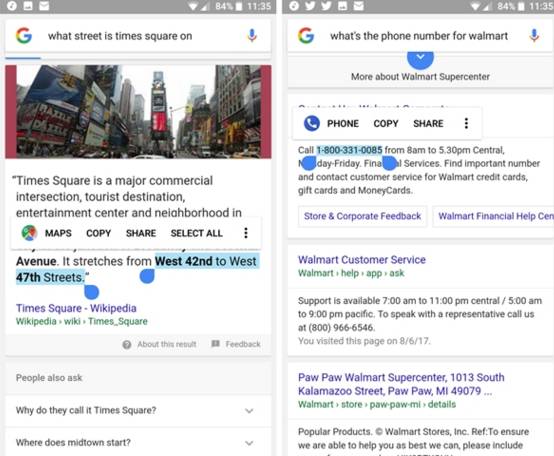This screenshot has width=554, height=456.
Task: Open Times Square - Wikipedia link
Action: (76, 308)
